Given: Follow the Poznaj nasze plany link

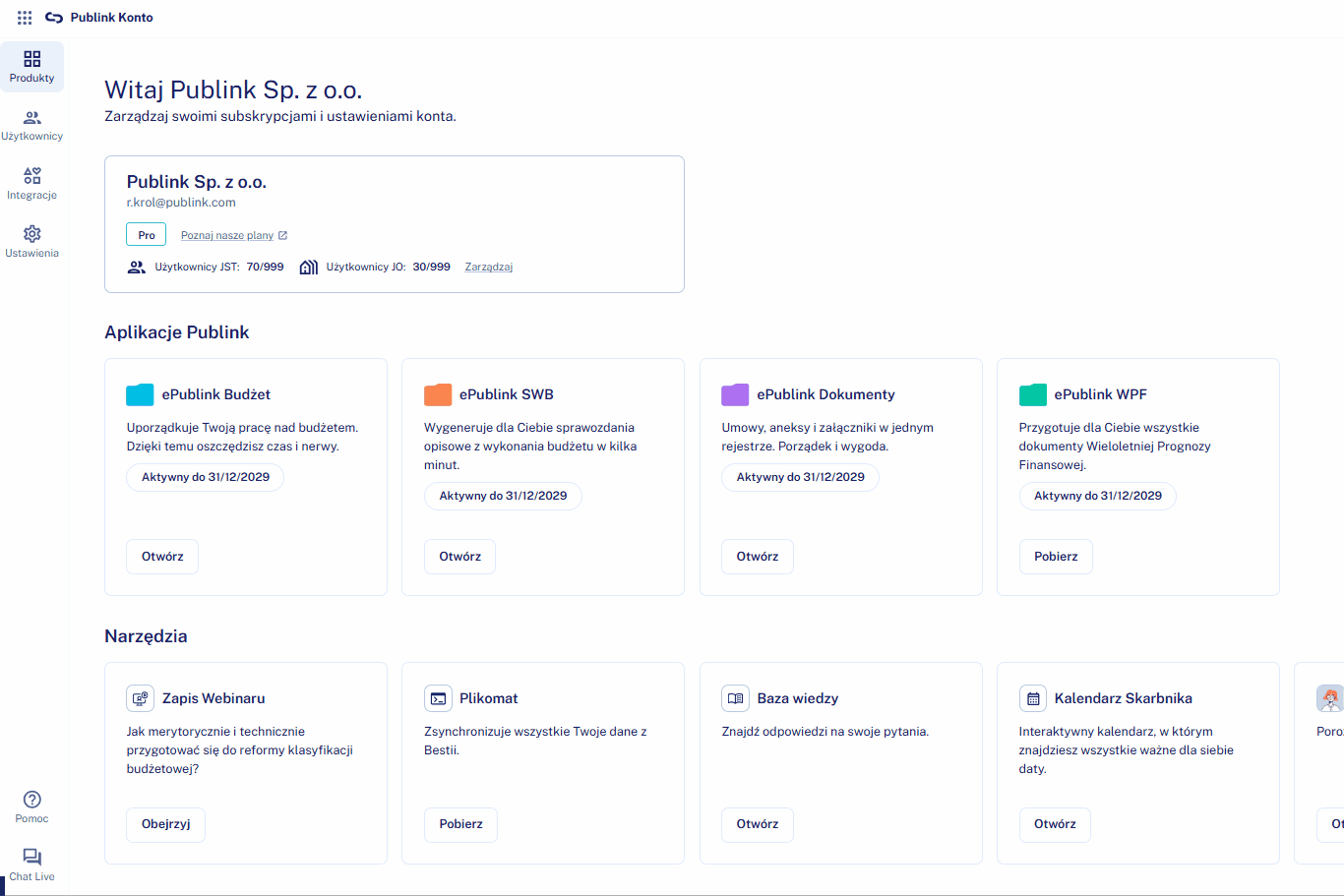Looking at the screenshot, I should [x=227, y=236].
